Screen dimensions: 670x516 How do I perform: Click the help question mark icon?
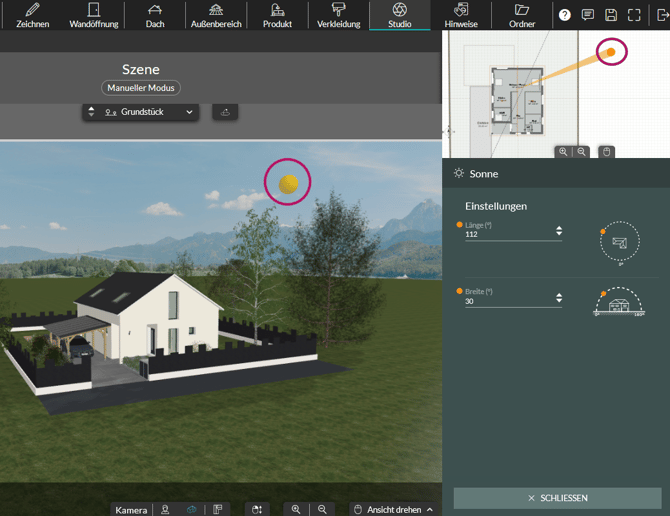564,15
